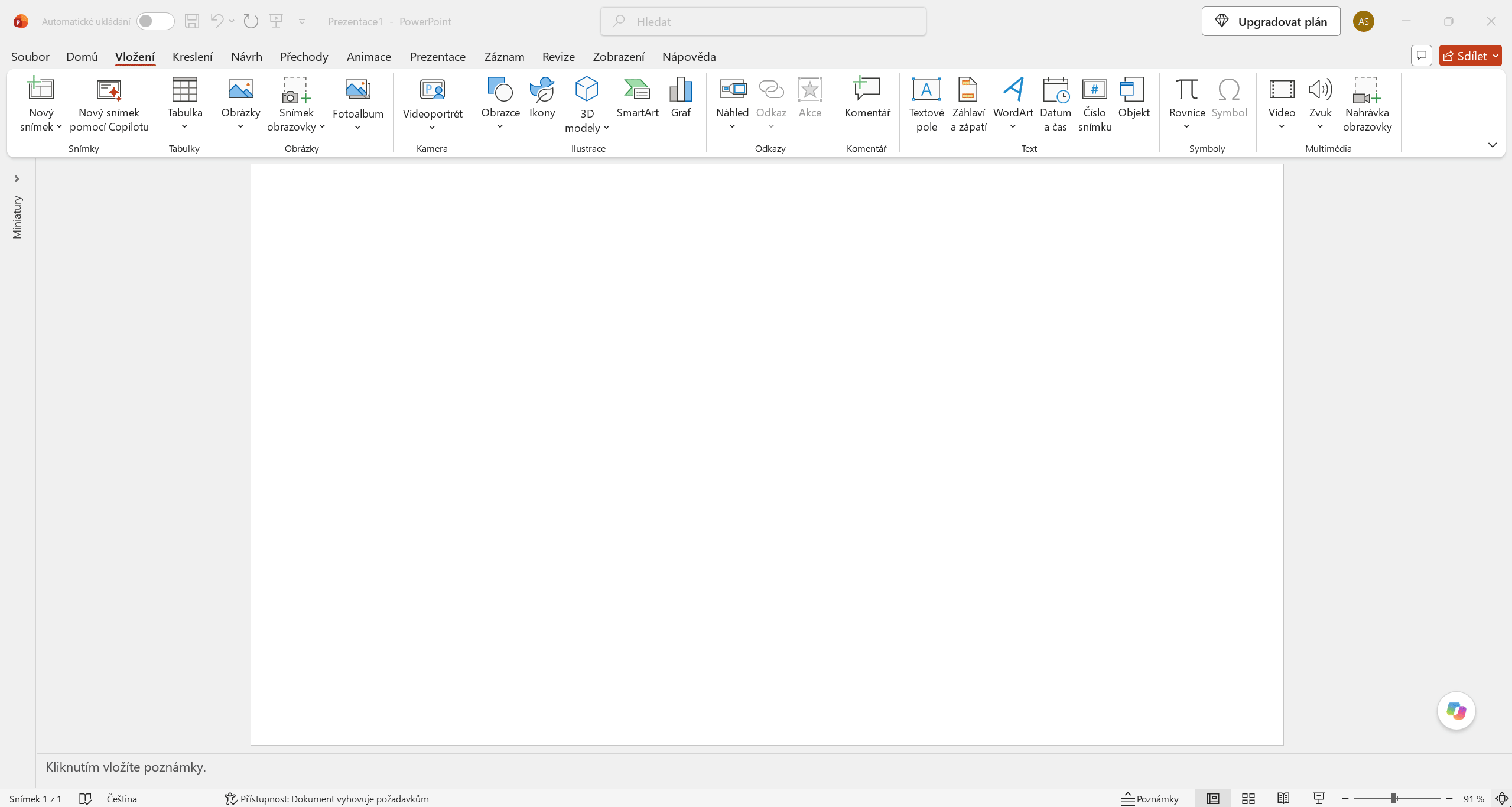The image size is (1512, 807).
Task: Open the Copilot floating button
Action: pyautogui.click(x=1456, y=711)
